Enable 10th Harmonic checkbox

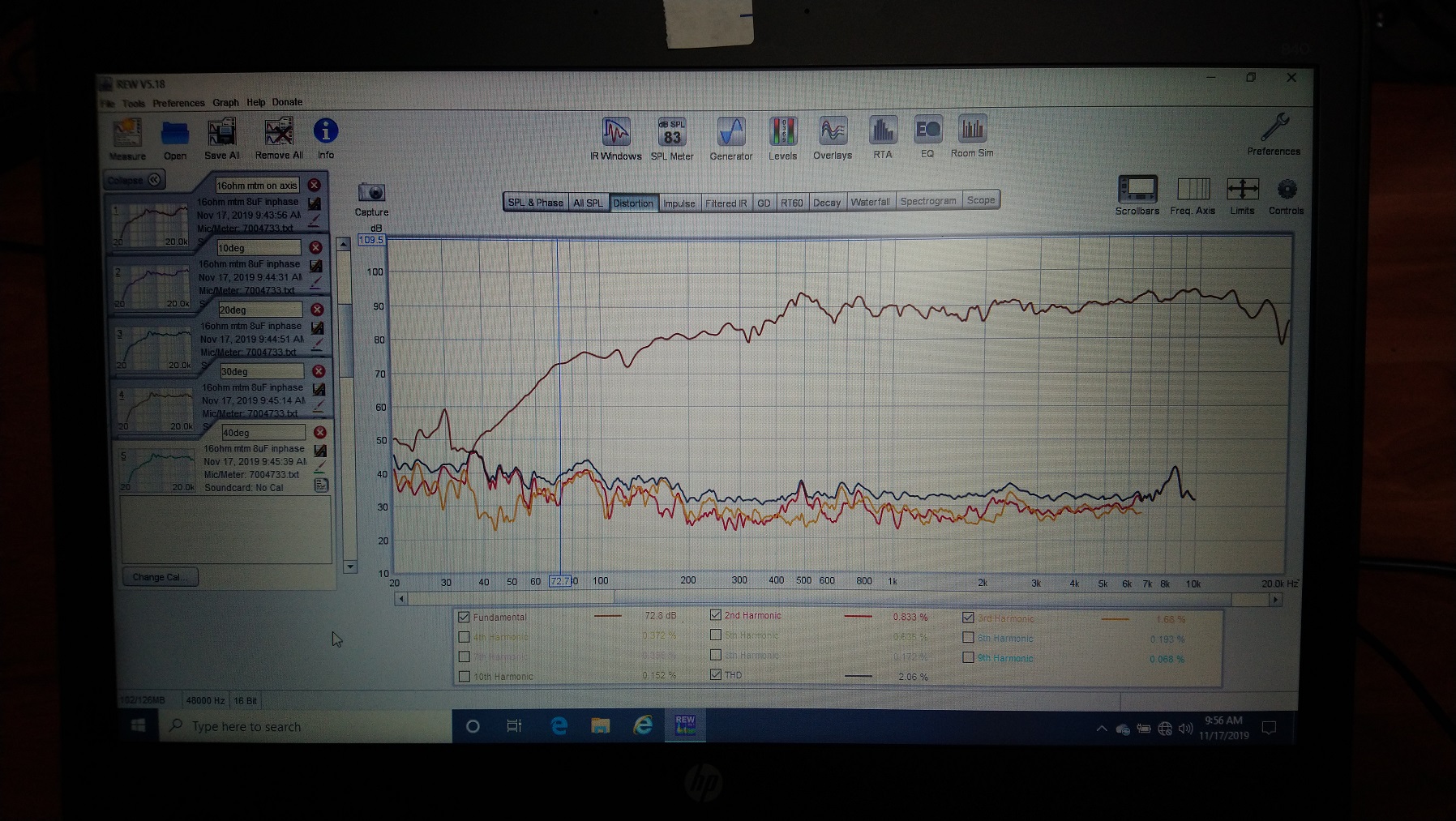click(464, 676)
